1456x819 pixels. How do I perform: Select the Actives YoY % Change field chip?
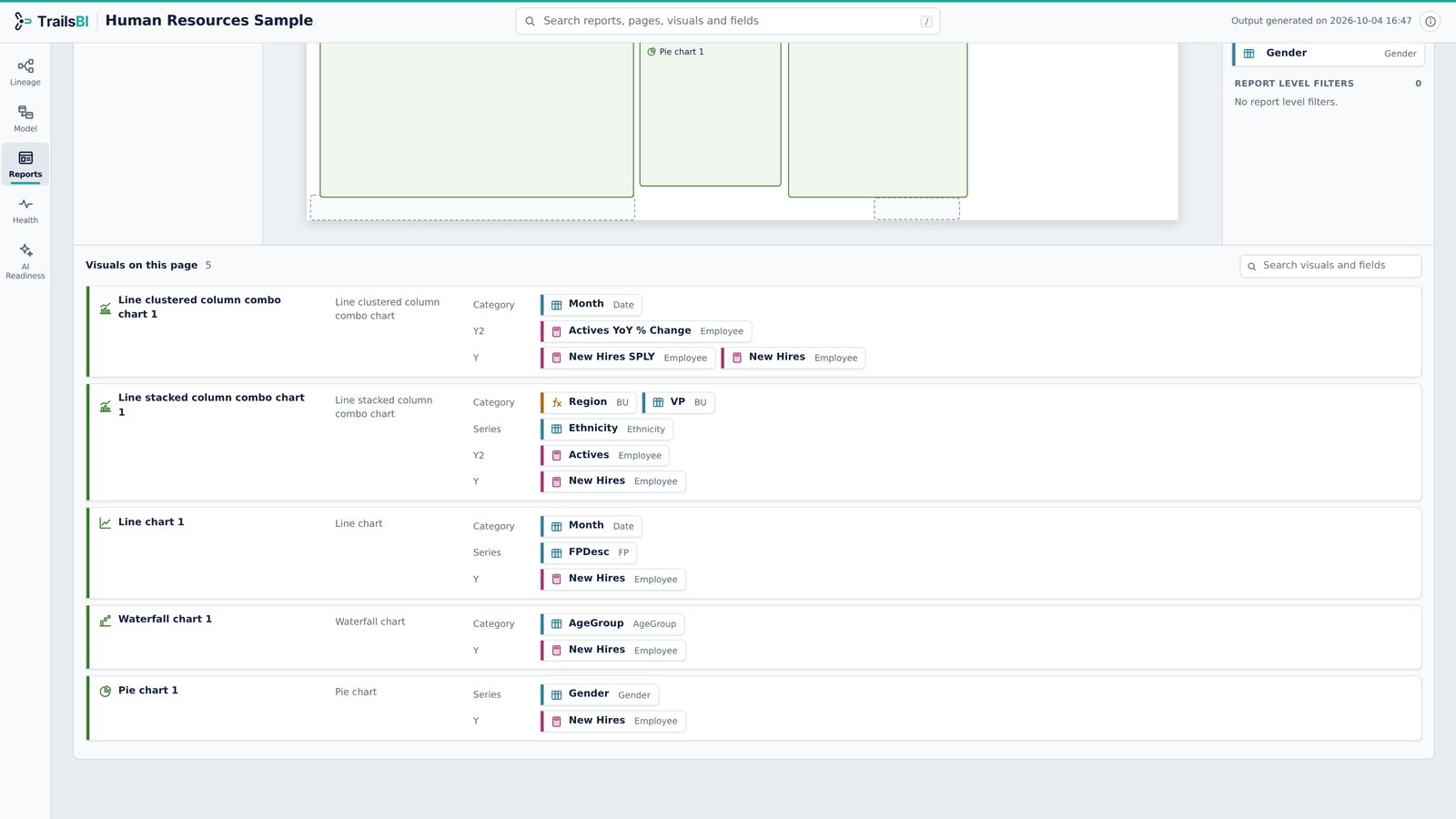tap(646, 331)
